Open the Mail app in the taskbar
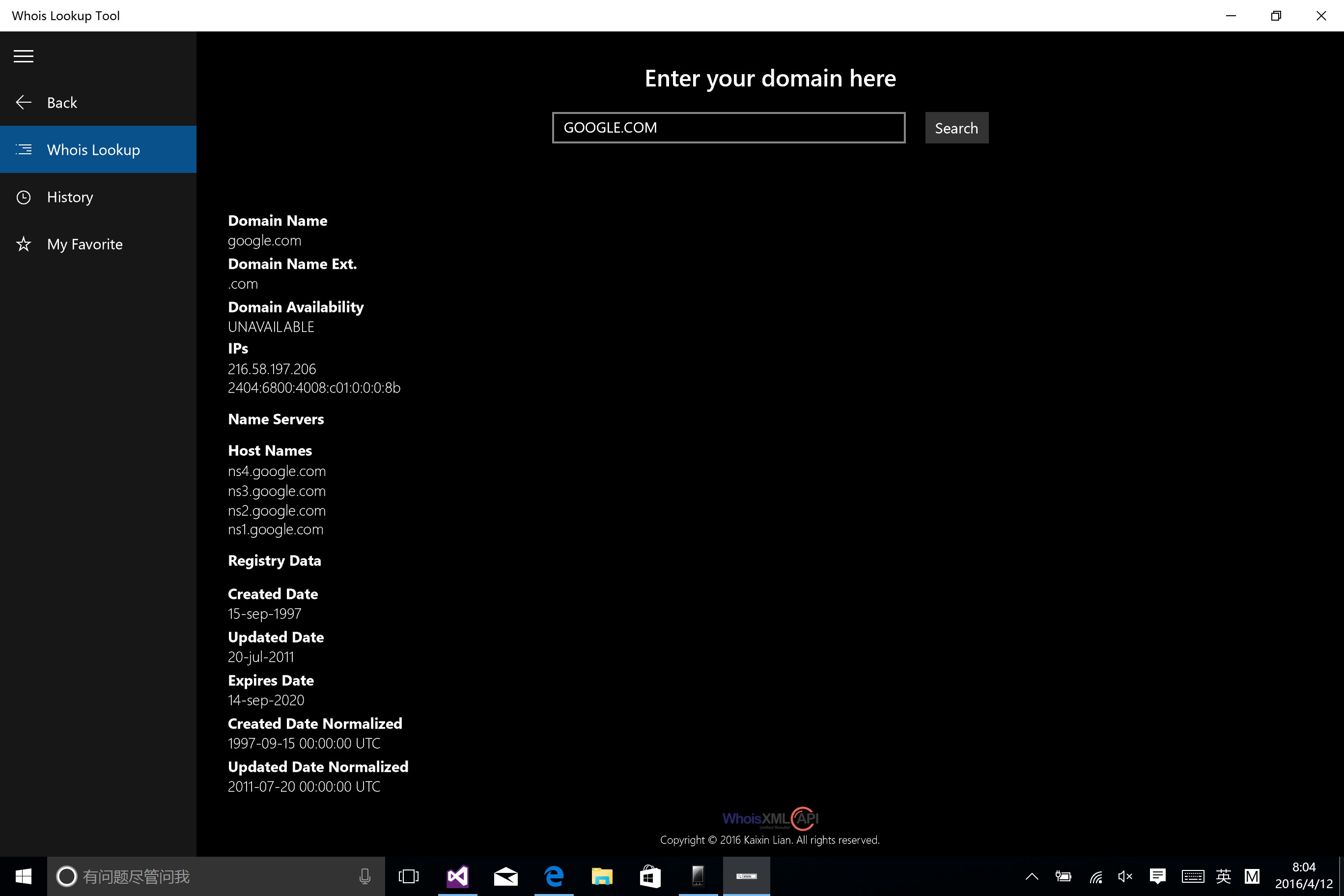Screen dimensions: 1344x896 pyautogui.click(x=505, y=876)
